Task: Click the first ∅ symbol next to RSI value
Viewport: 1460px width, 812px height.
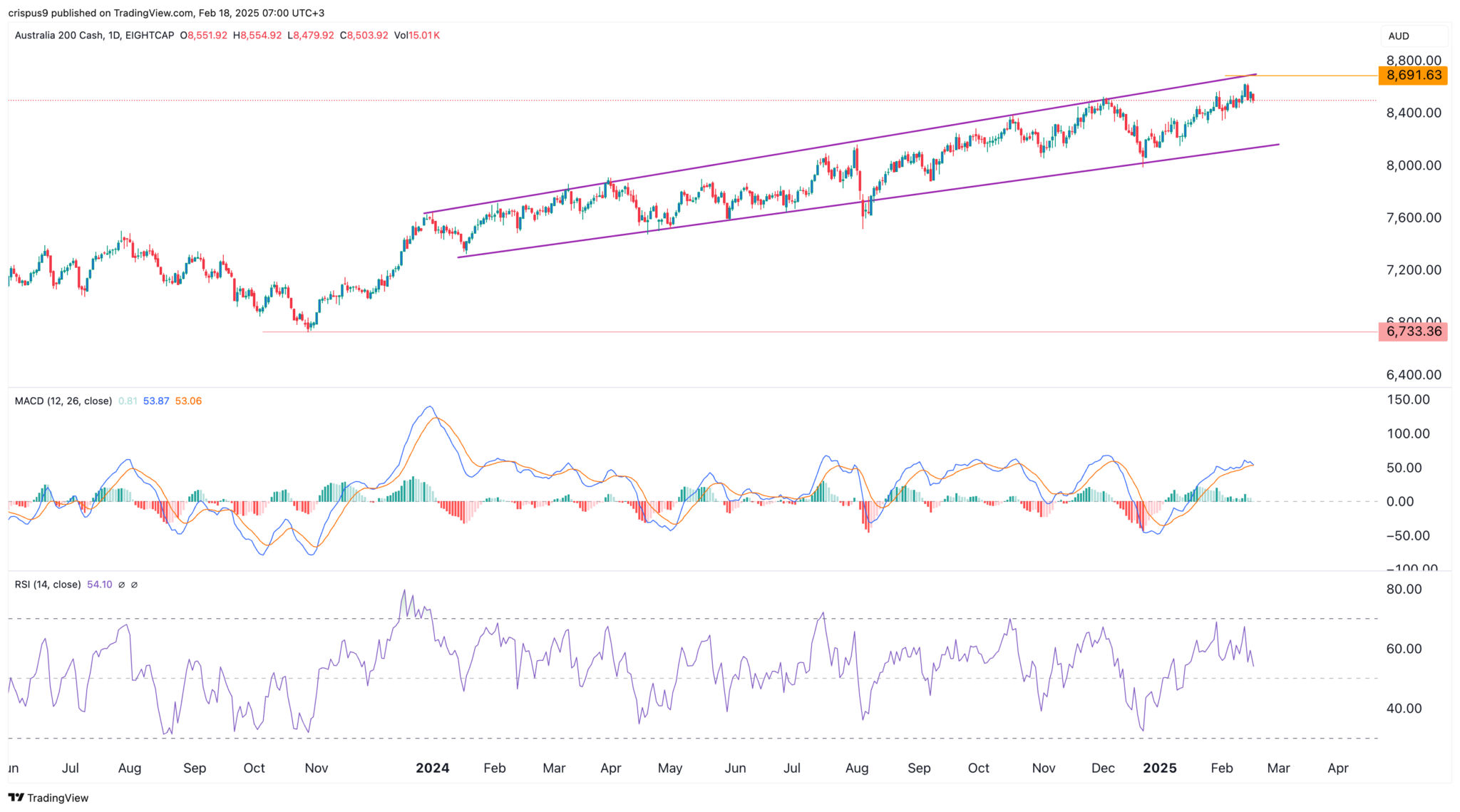Action: 122,585
